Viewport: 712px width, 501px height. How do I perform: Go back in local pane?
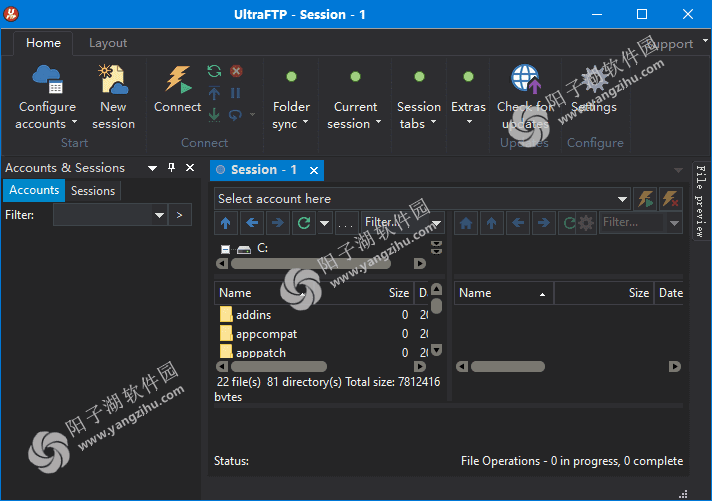pos(252,223)
